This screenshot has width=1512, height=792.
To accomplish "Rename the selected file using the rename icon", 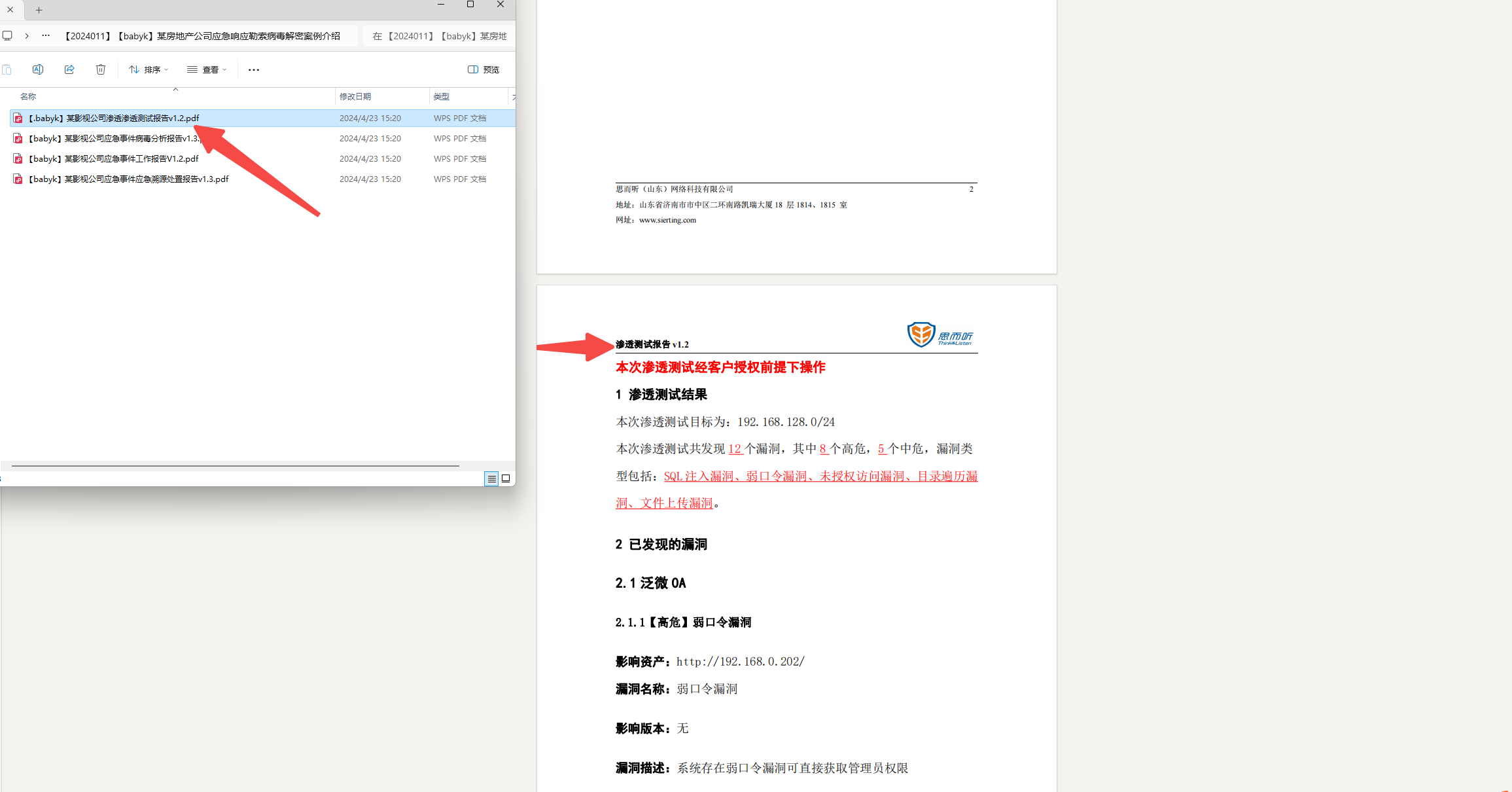I will coord(38,69).
